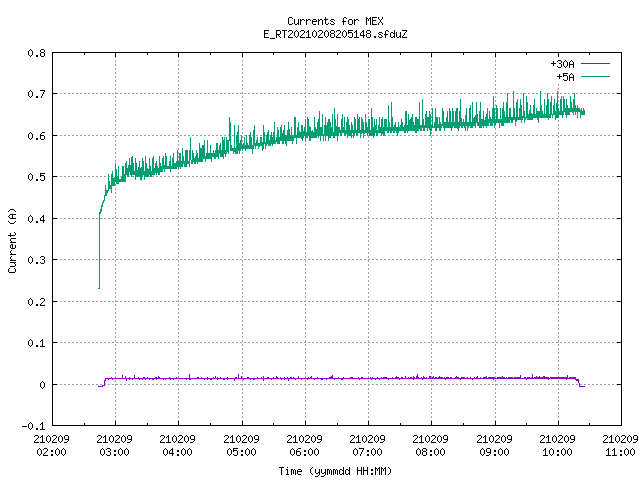
Task: Click y-axis tick value 0.7
Action: (x=36, y=94)
